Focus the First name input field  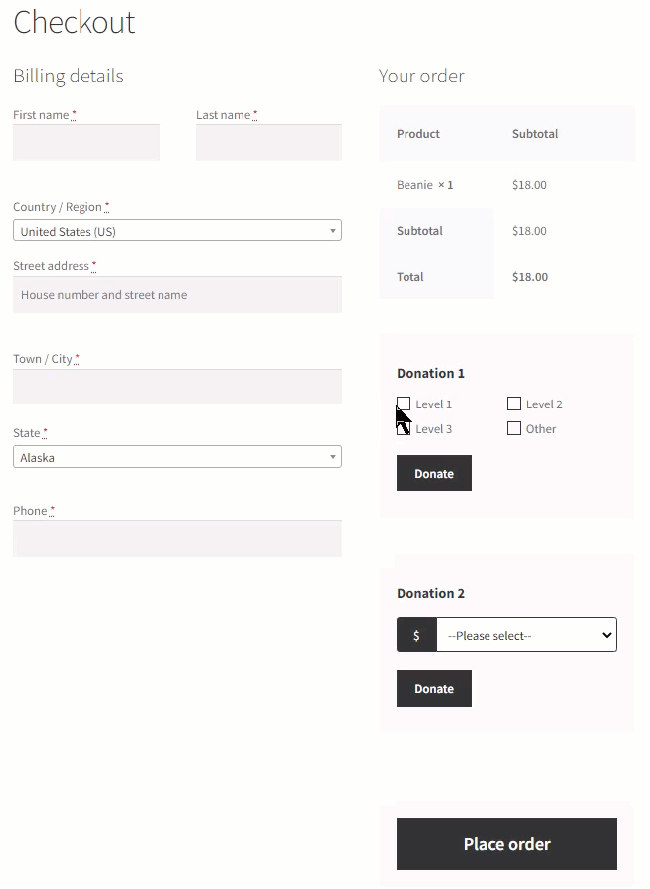pyautogui.click(x=86, y=143)
